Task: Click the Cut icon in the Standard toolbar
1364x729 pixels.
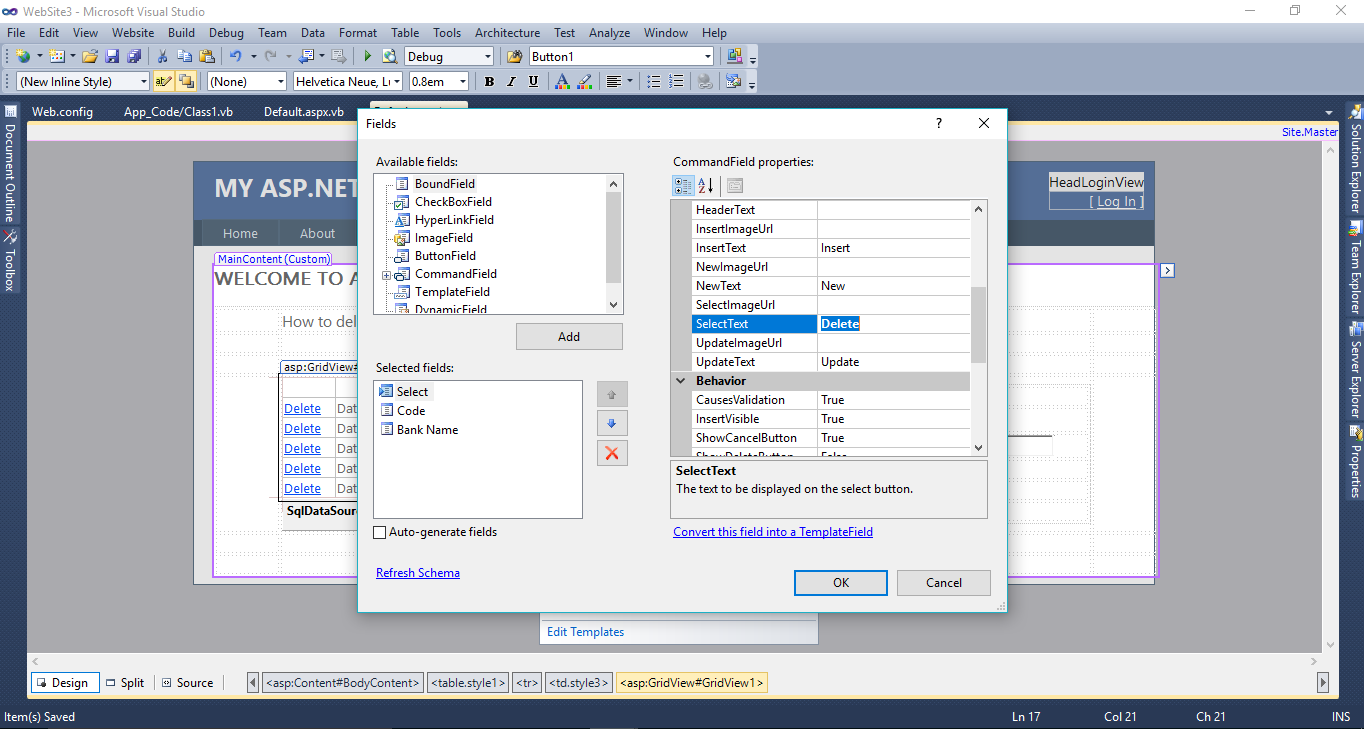Action: pos(162,56)
